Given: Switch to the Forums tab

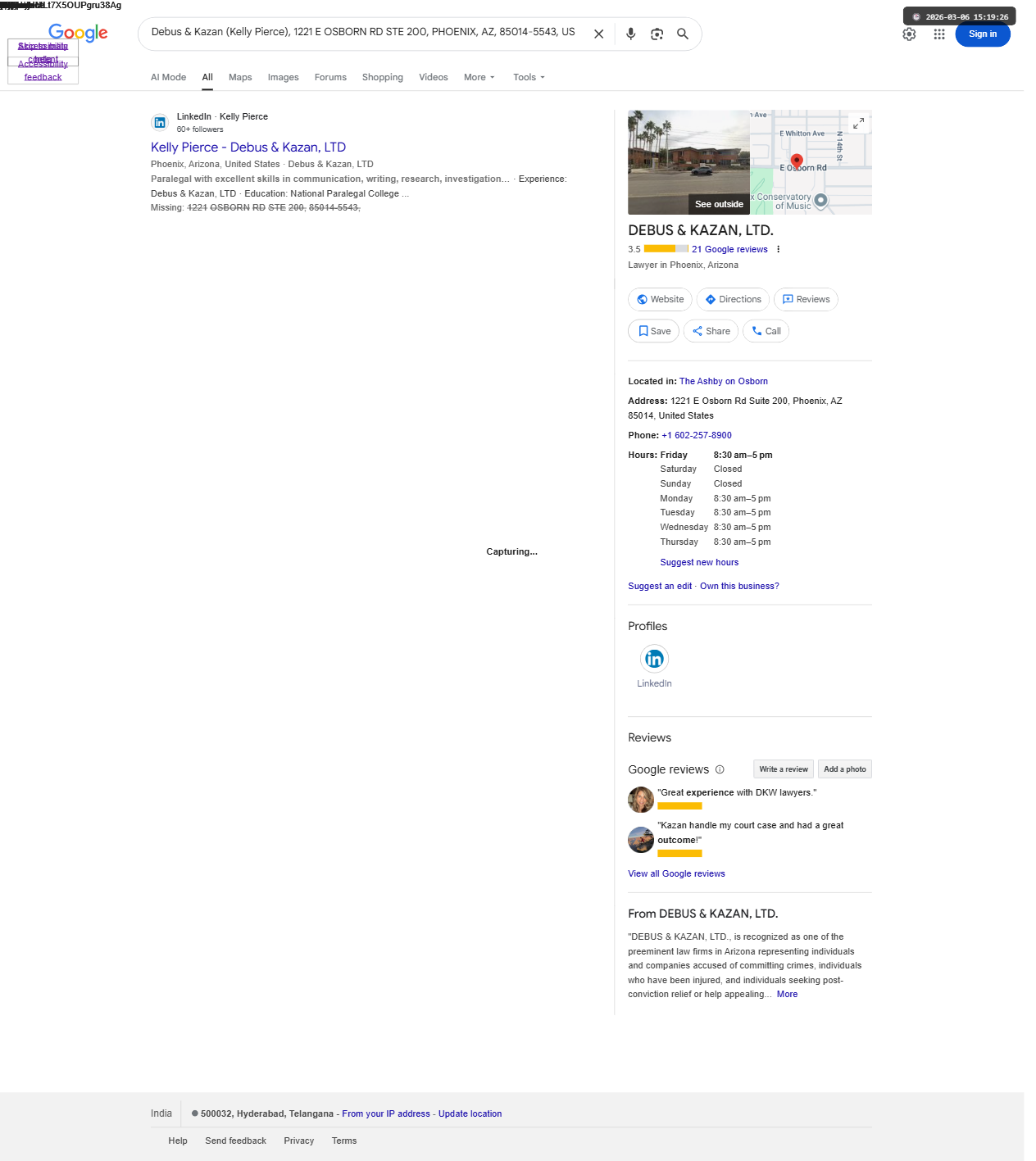Looking at the screenshot, I should 330,77.
